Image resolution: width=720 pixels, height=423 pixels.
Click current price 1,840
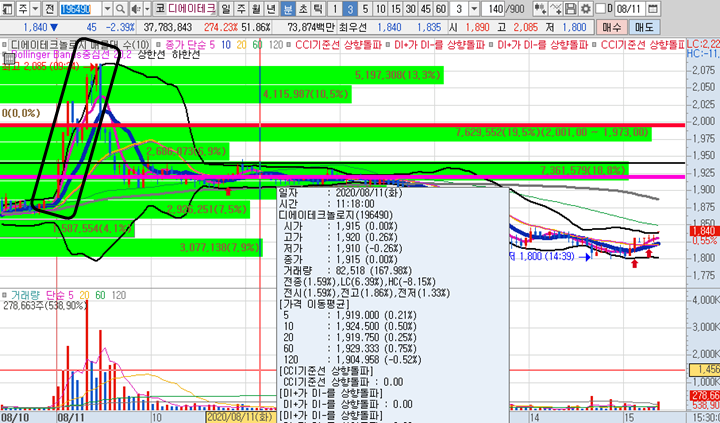(x=35, y=28)
